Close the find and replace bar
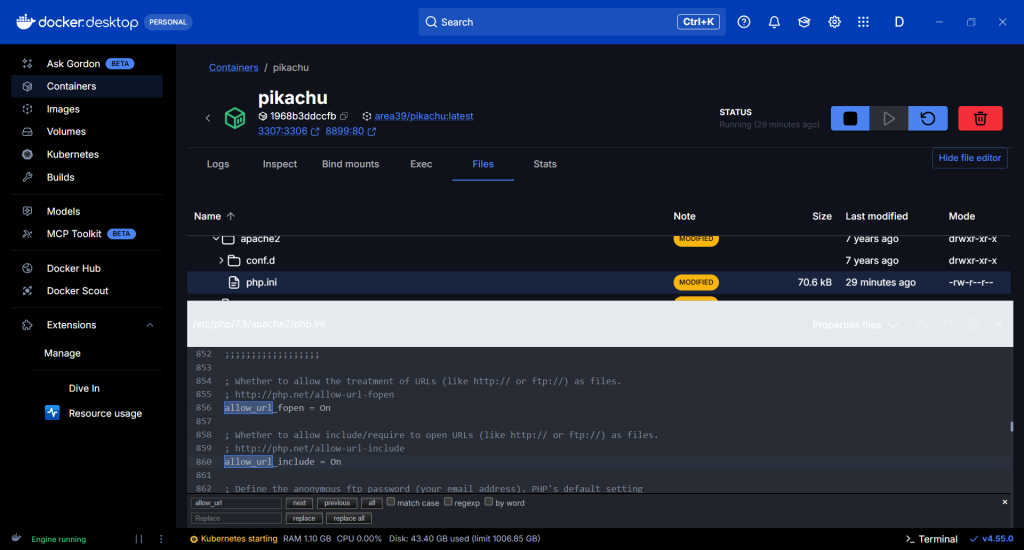 [x=1004, y=502]
